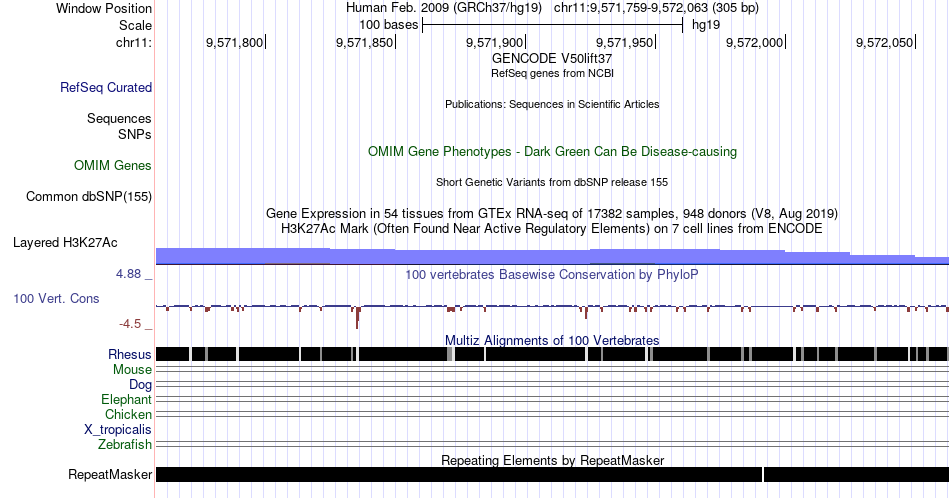Click the right RepeatMasker black block
This screenshot has width=950, height=498.
[857, 474]
